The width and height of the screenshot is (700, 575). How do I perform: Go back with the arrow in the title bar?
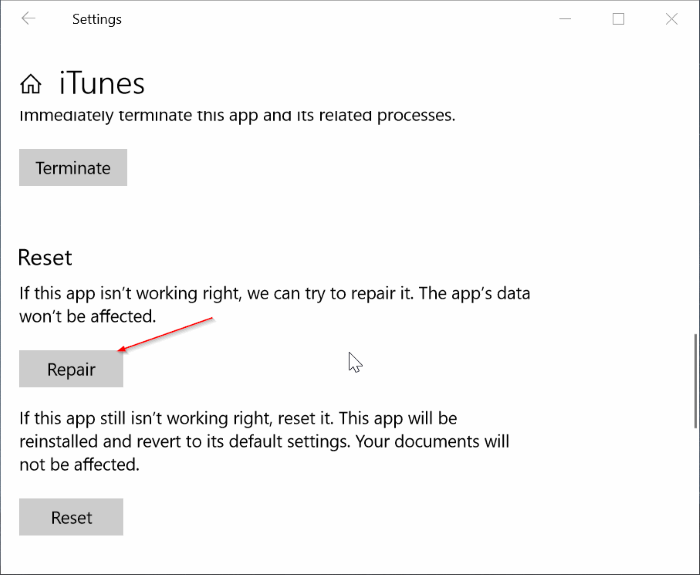click(28, 19)
